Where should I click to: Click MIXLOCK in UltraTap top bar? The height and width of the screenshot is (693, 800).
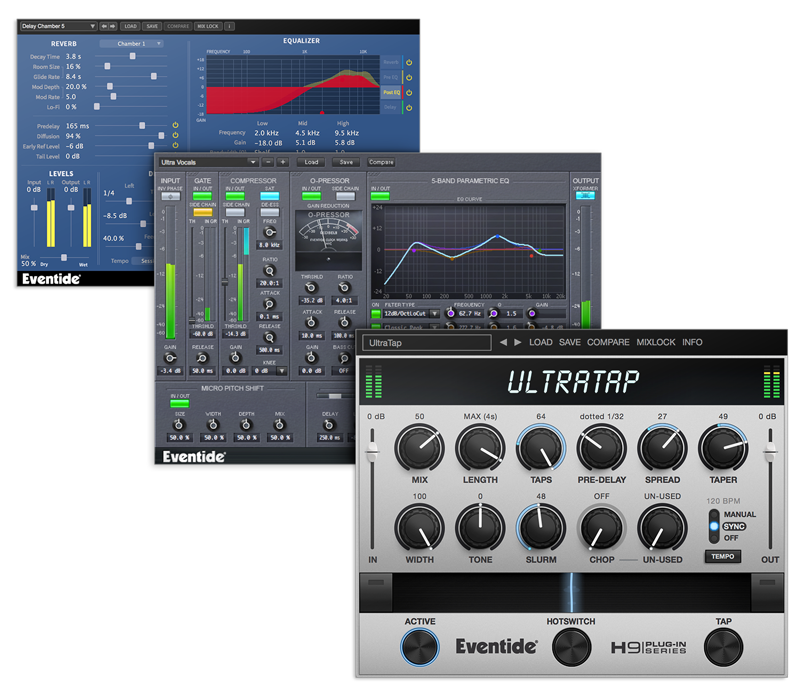[x=656, y=343]
